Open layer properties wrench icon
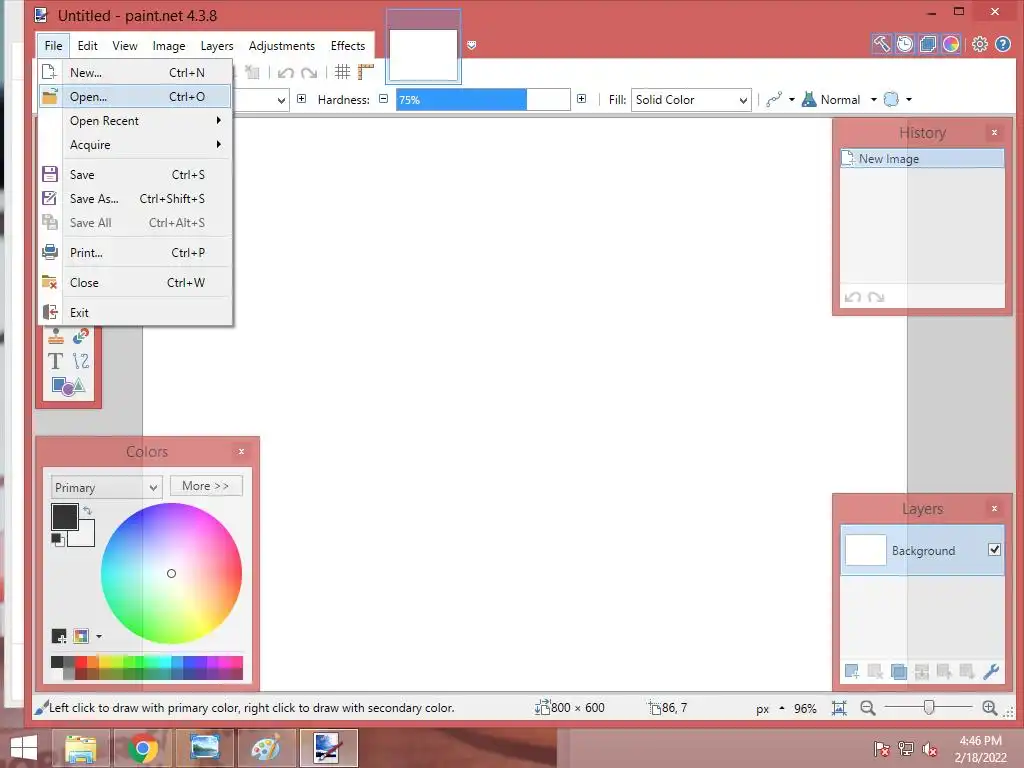The width and height of the screenshot is (1024, 768). tap(991, 671)
